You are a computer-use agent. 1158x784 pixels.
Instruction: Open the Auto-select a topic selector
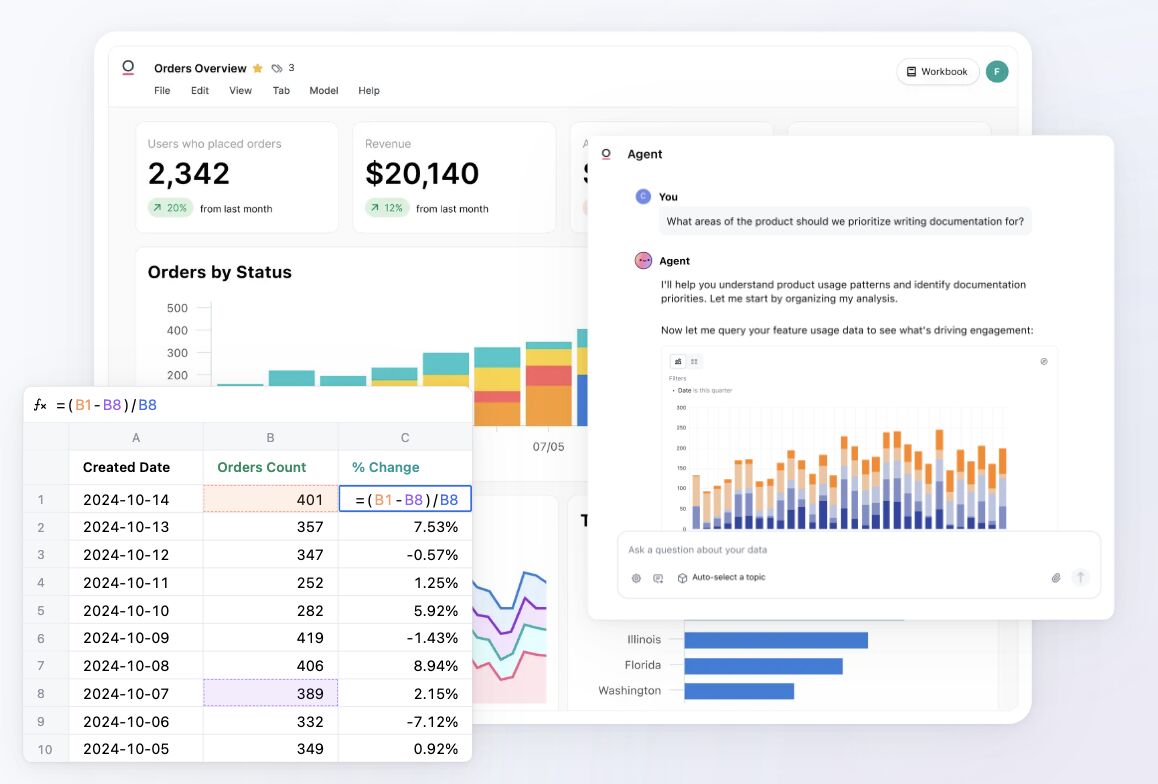[x=722, y=578]
